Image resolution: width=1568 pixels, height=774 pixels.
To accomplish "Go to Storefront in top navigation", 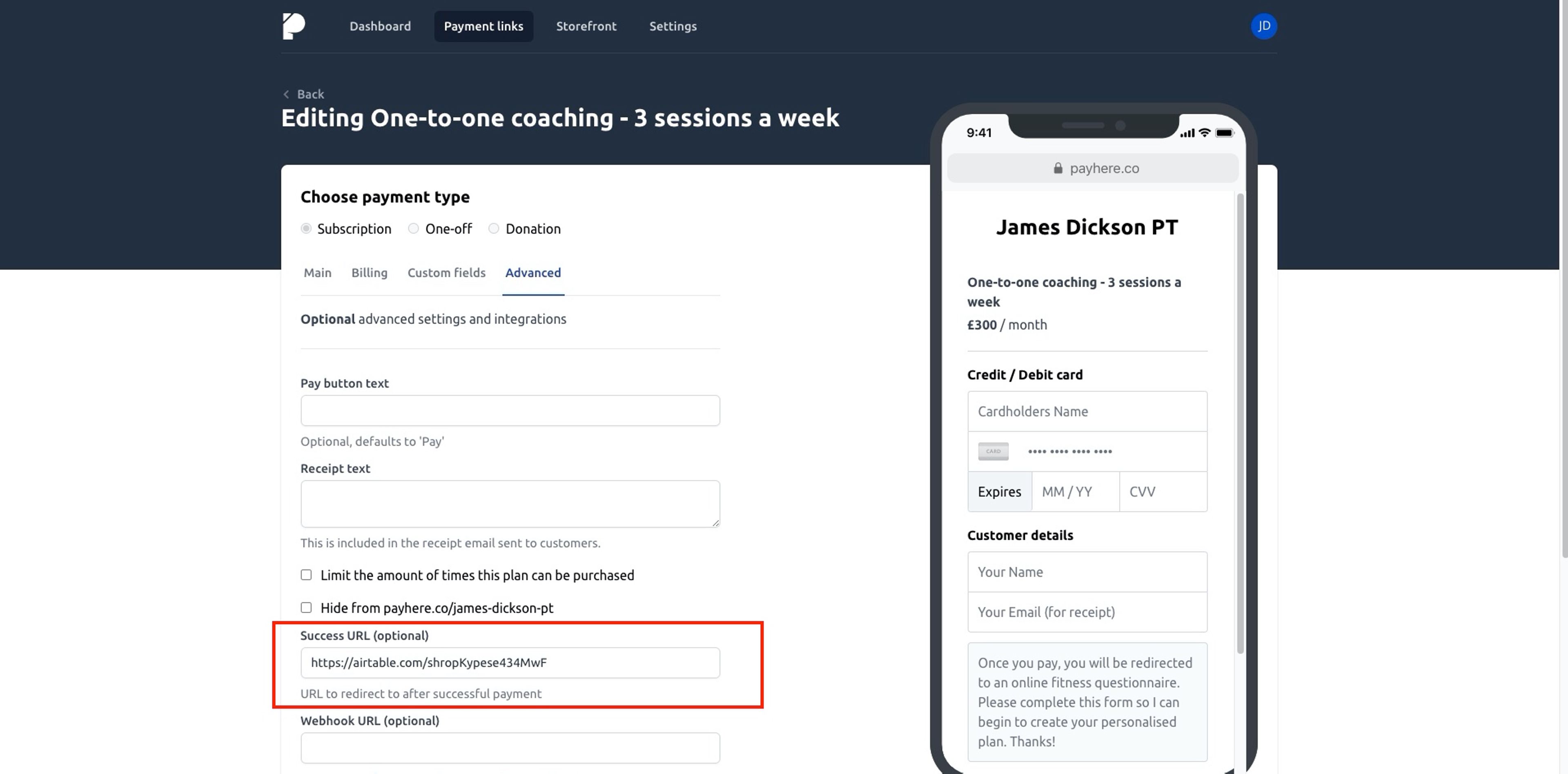I will pos(586,26).
